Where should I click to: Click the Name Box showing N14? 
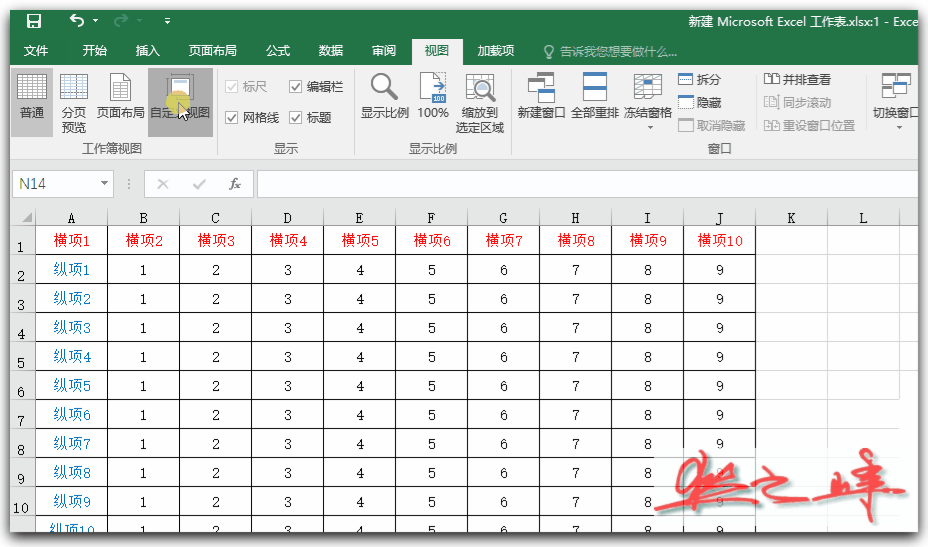(x=54, y=184)
